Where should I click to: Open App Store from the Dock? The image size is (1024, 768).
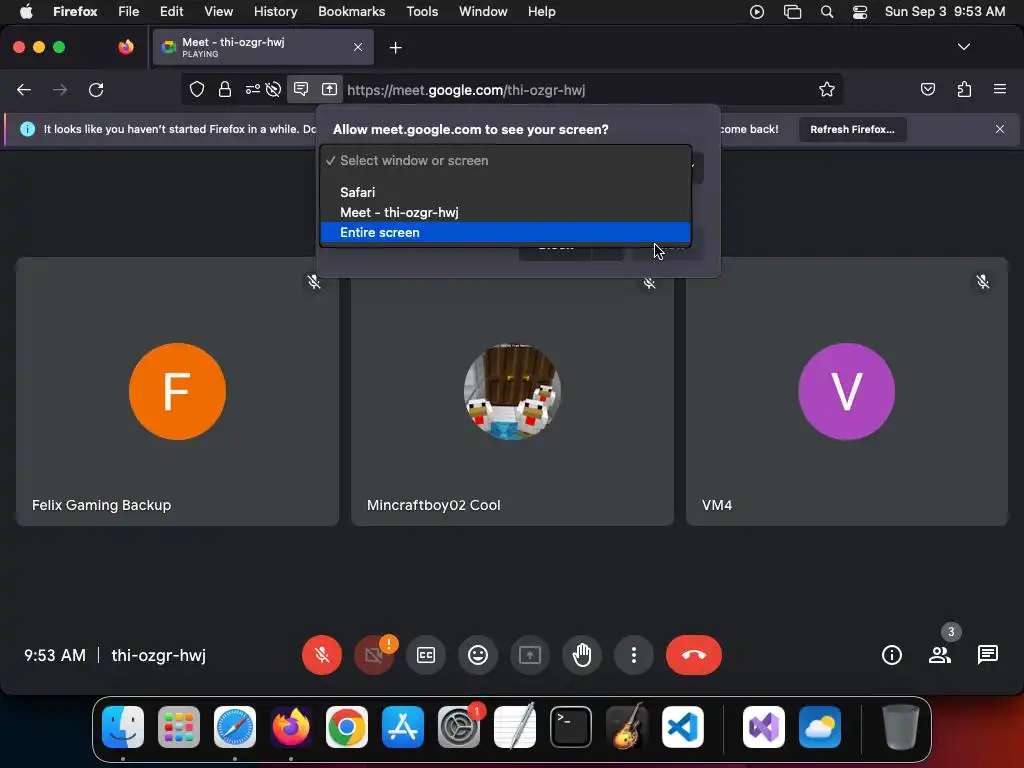point(403,727)
